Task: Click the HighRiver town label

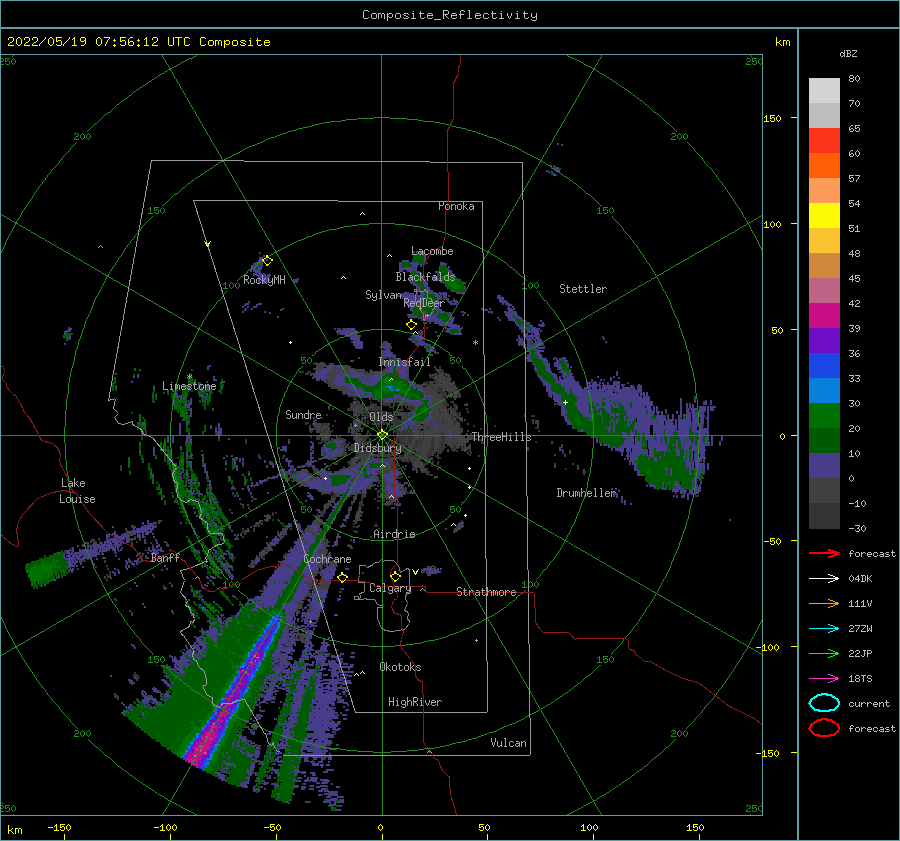Action: coord(415,702)
